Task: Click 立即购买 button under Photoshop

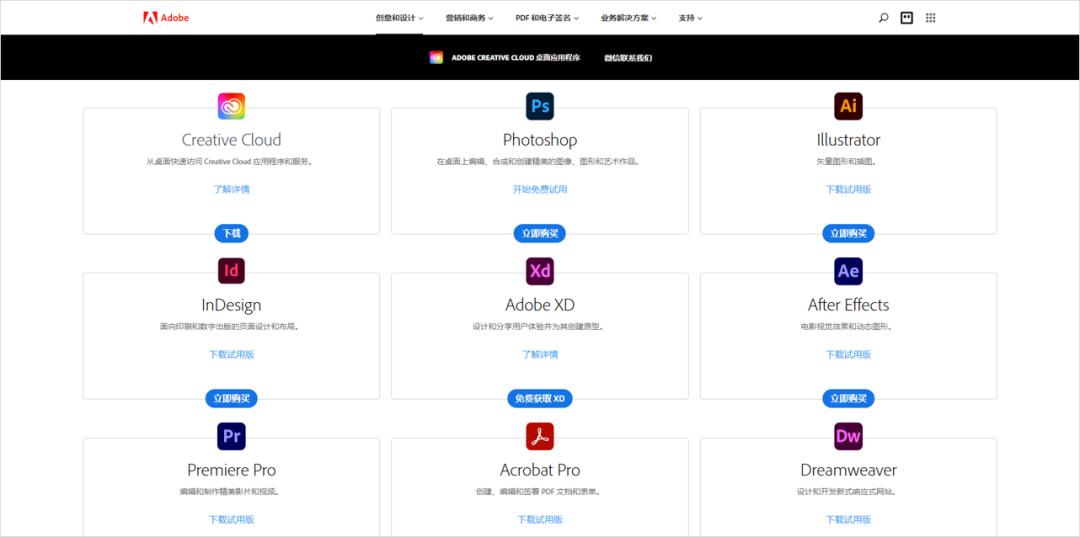Action: coord(540,234)
